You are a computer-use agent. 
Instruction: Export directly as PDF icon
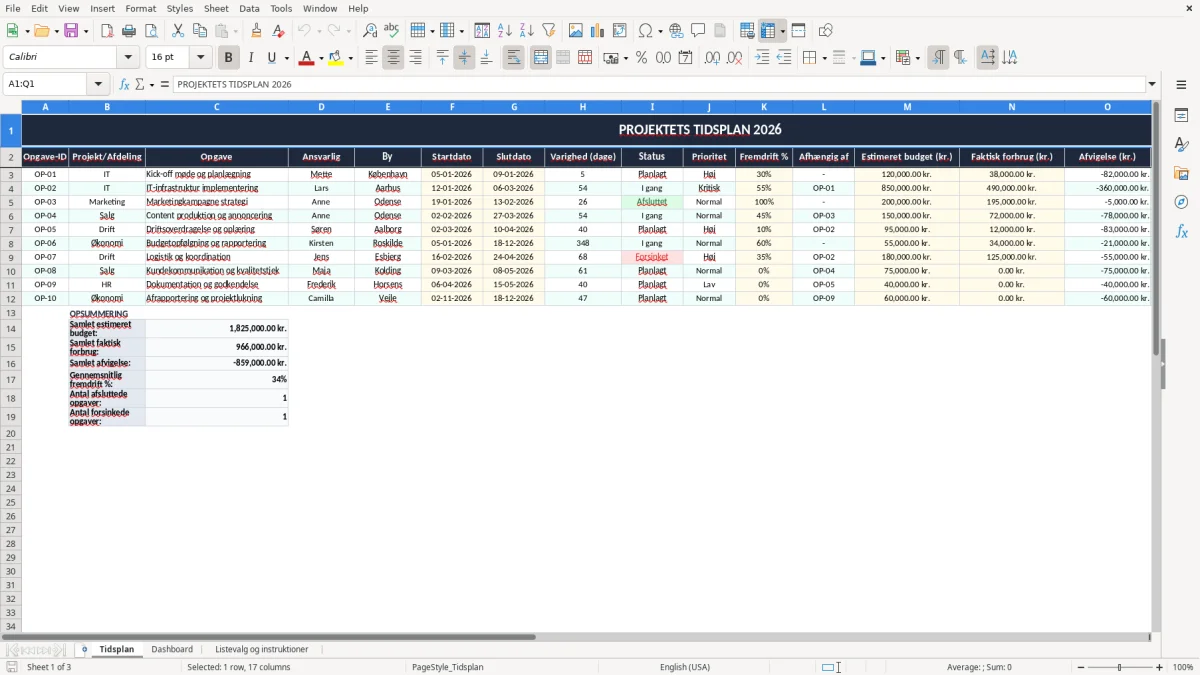click(107, 31)
